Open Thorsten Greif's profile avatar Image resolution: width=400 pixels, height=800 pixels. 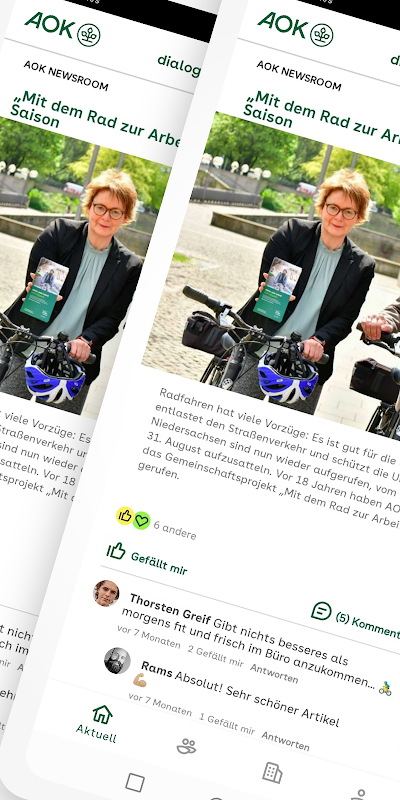coord(106,593)
